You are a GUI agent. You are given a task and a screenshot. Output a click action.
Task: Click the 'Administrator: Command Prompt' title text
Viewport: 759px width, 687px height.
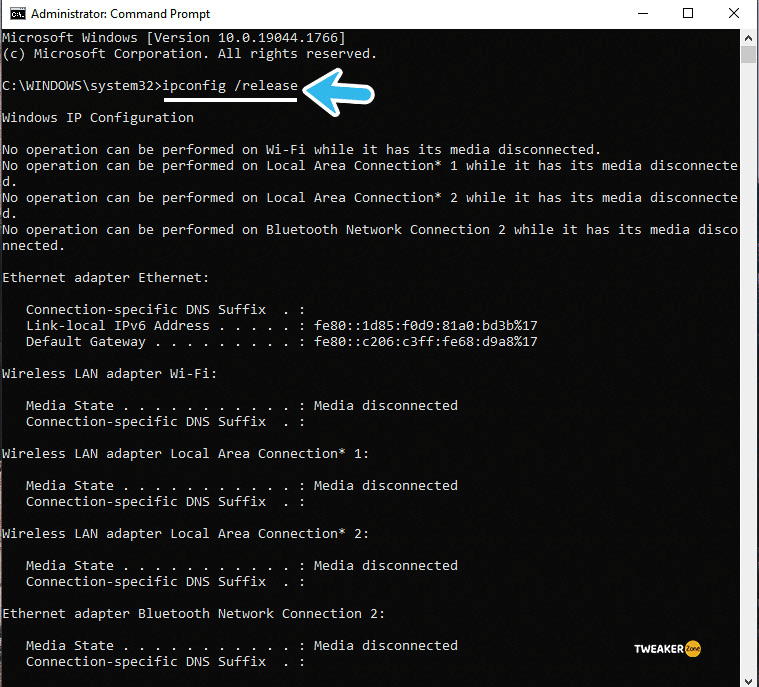121,14
